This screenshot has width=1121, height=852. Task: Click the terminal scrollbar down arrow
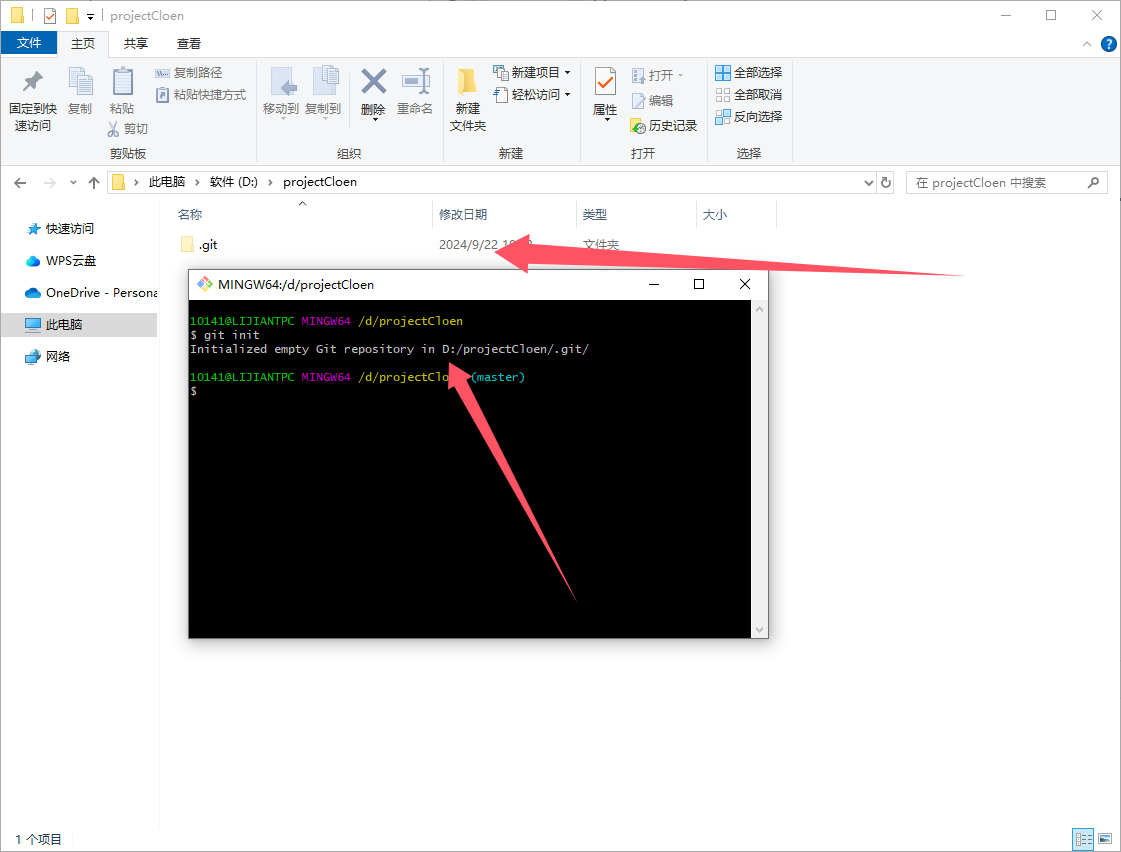pyautogui.click(x=759, y=630)
